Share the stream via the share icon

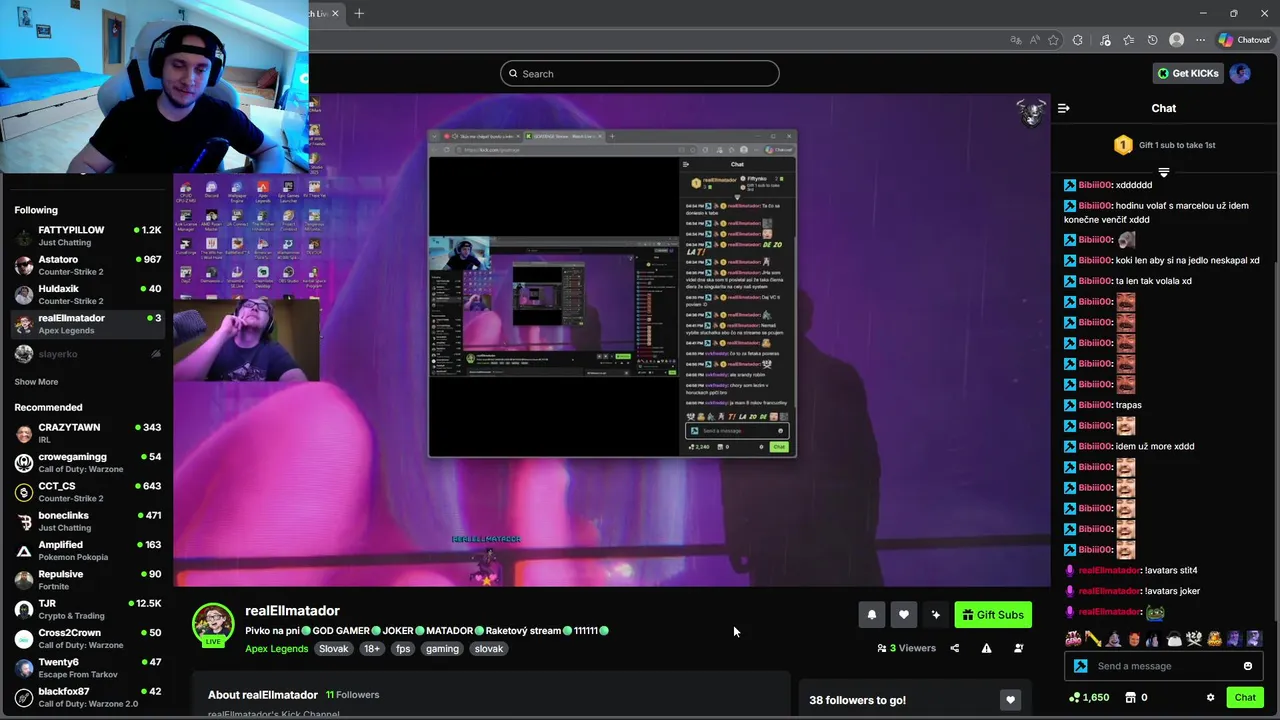pos(954,648)
